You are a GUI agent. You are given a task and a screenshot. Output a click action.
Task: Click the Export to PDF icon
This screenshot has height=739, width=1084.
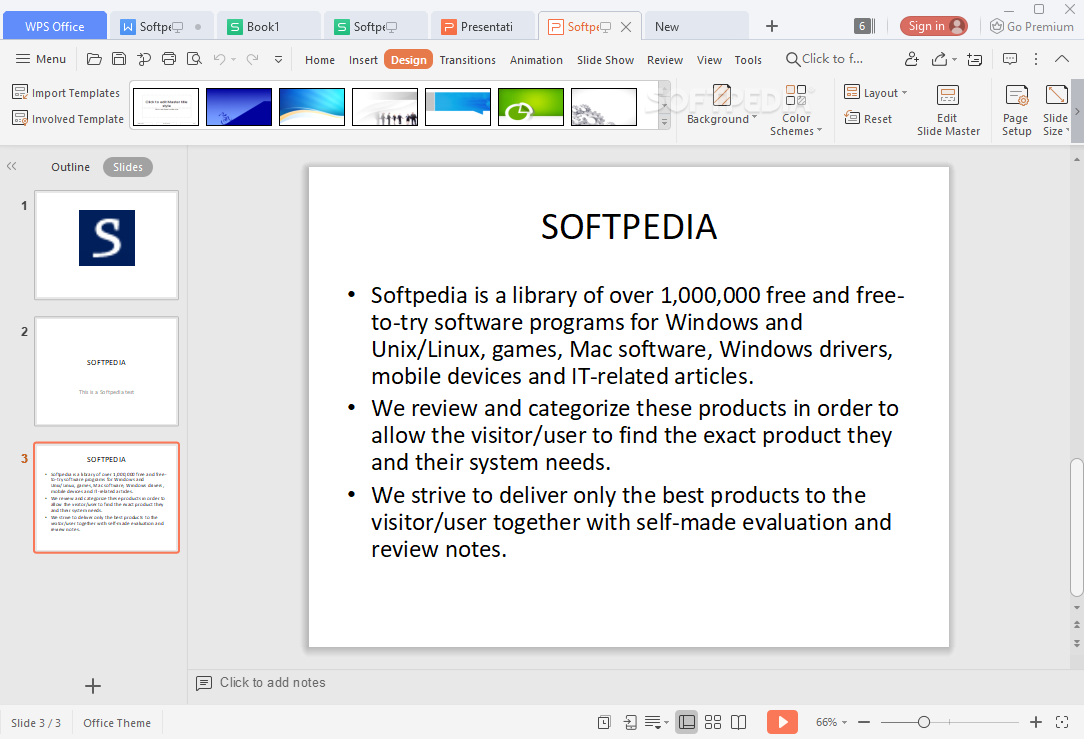point(144,59)
